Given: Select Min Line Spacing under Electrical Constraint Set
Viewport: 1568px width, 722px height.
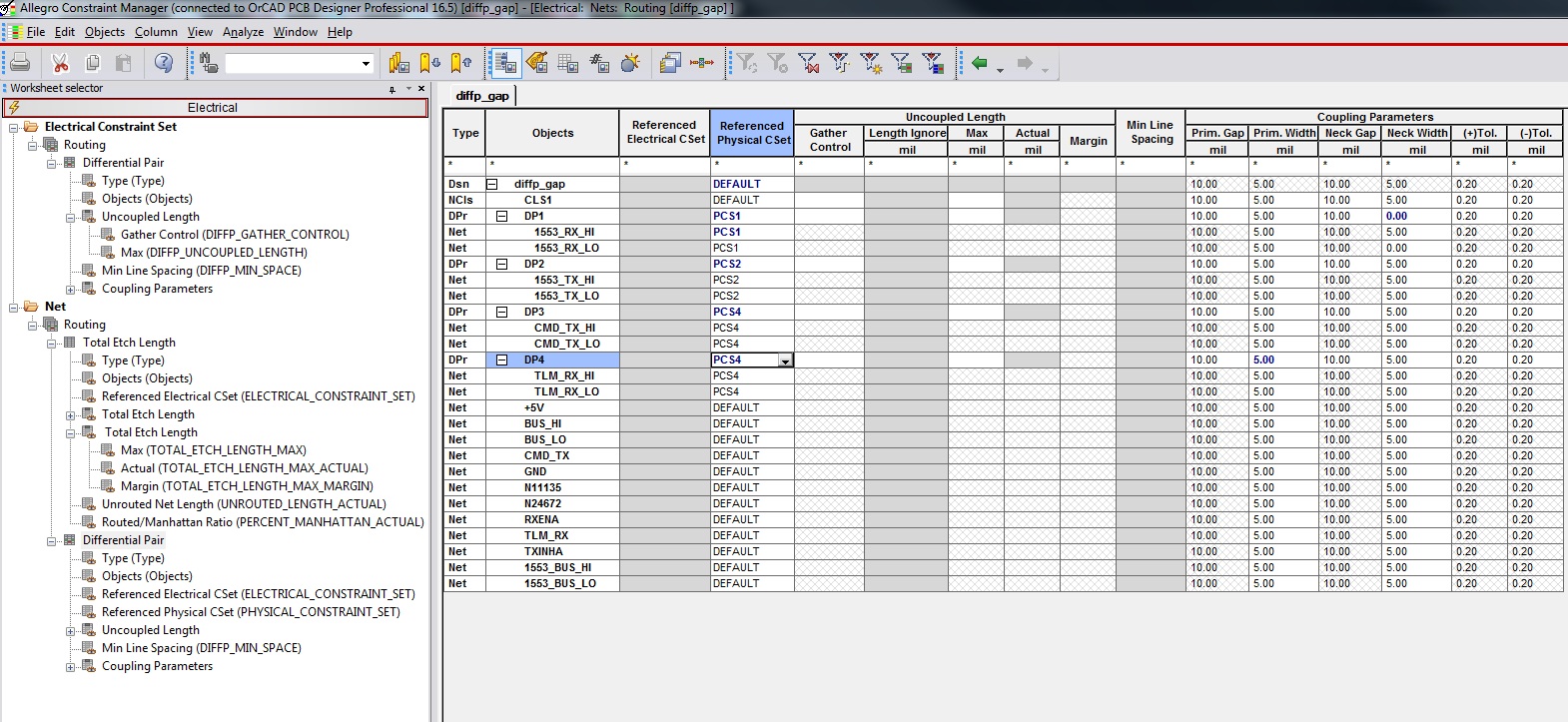Looking at the screenshot, I should click(x=201, y=271).
